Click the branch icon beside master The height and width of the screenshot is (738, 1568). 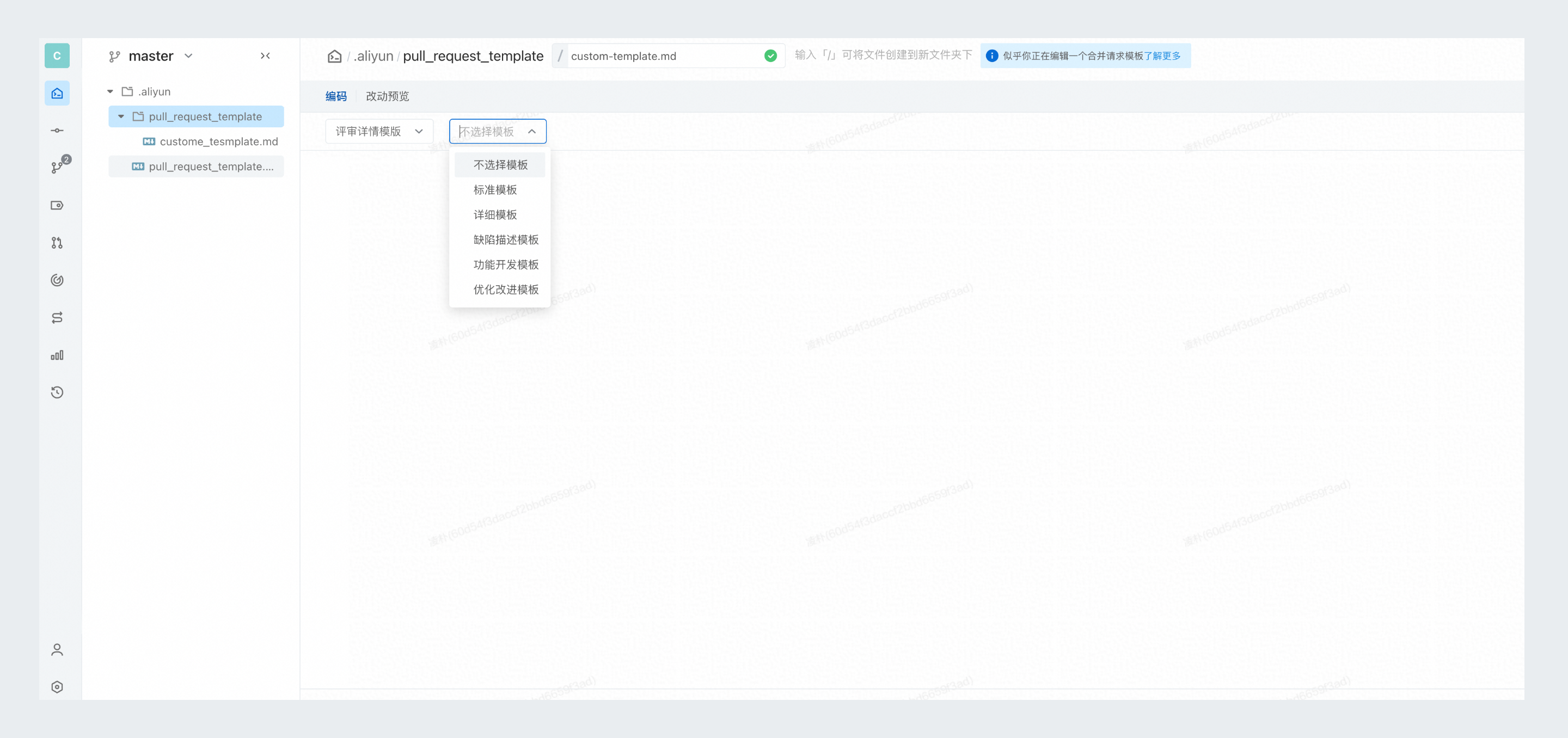click(x=114, y=57)
